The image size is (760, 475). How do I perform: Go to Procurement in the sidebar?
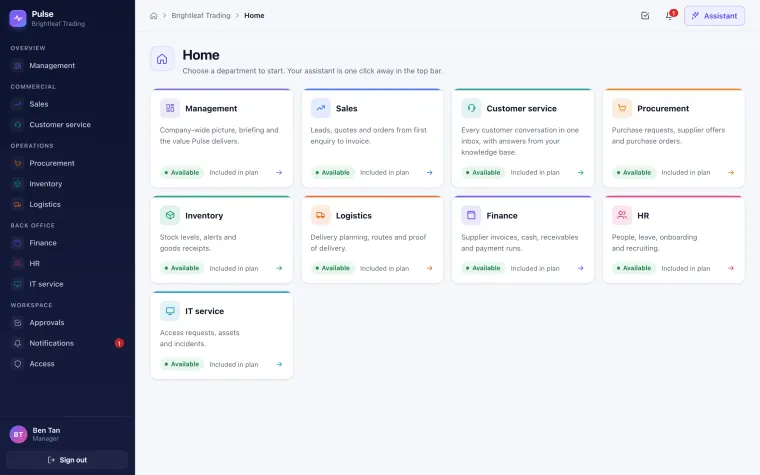point(67,163)
